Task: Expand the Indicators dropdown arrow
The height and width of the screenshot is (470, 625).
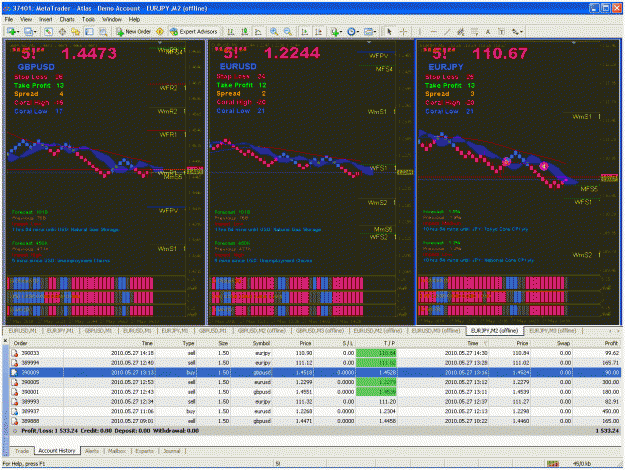Action: click(x=341, y=32)
